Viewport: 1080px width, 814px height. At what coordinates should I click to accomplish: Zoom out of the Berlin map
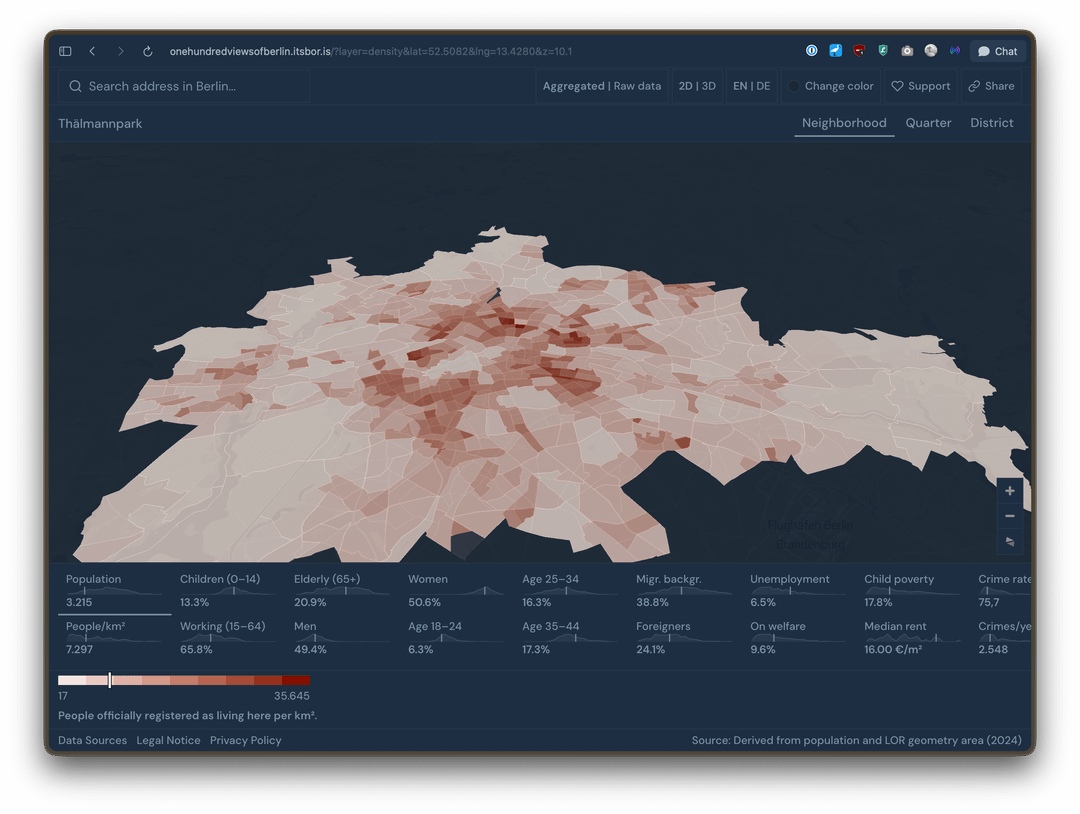click(1009, 516)
